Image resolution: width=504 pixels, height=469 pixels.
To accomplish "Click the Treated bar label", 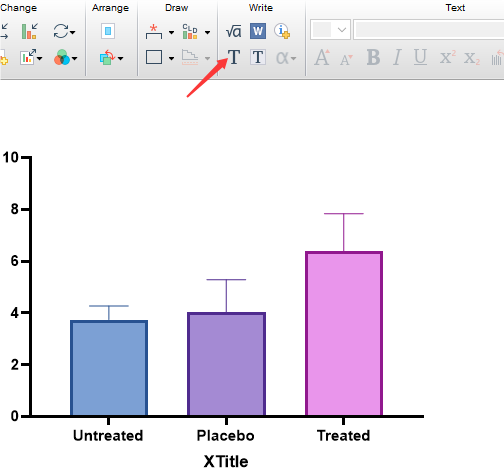I will pyautogui.click(x=343, y=435).
